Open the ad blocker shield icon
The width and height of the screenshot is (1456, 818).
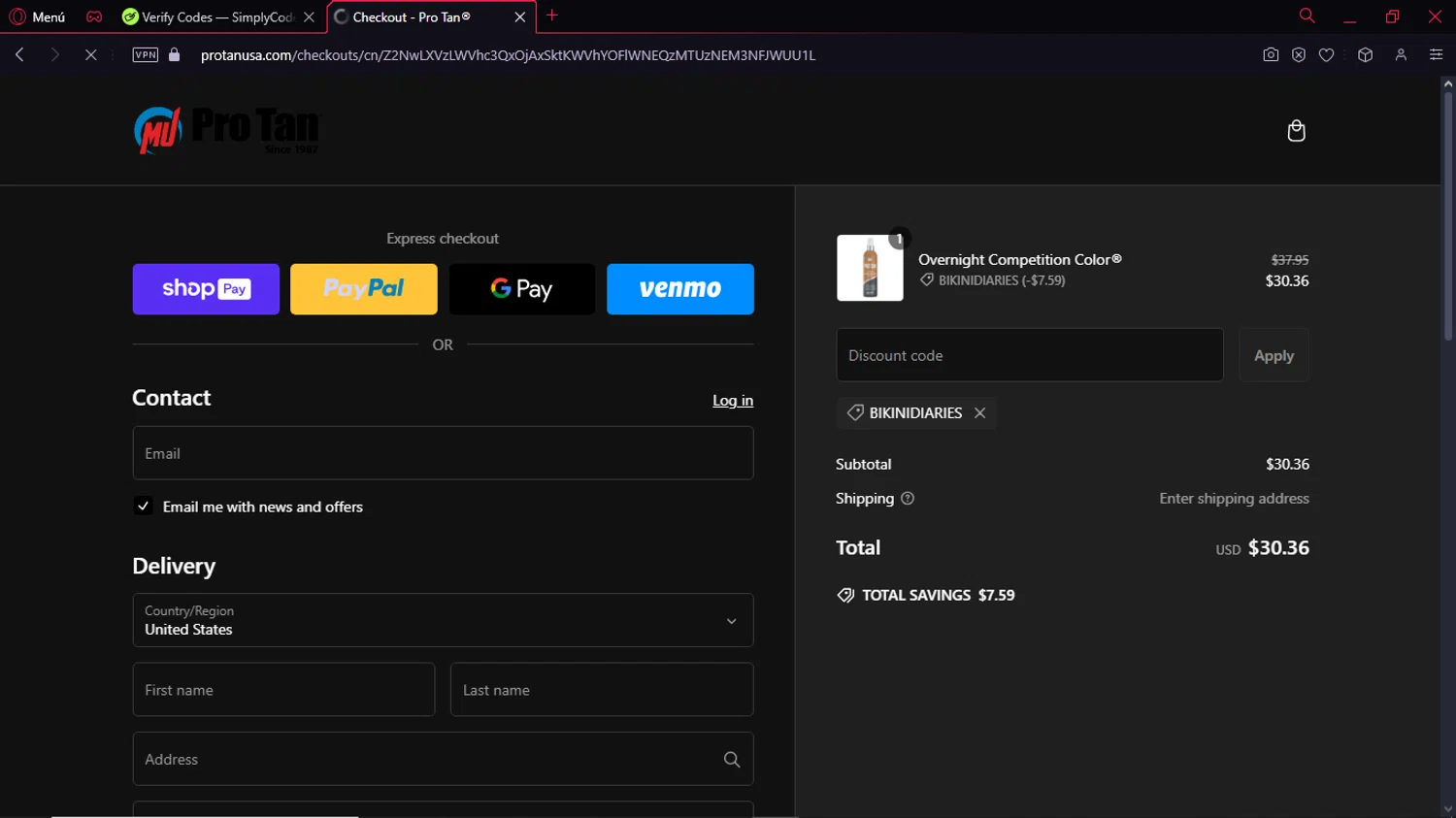click(x=1299, y=55)
